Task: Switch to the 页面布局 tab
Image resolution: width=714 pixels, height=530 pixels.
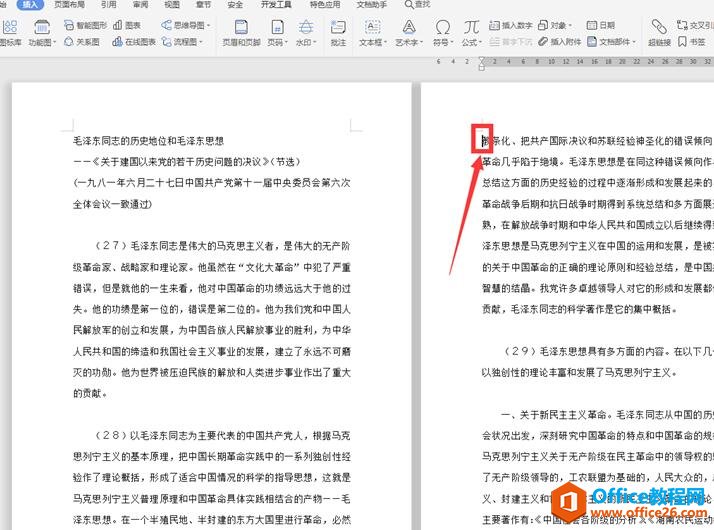Action: pos(69,5)
